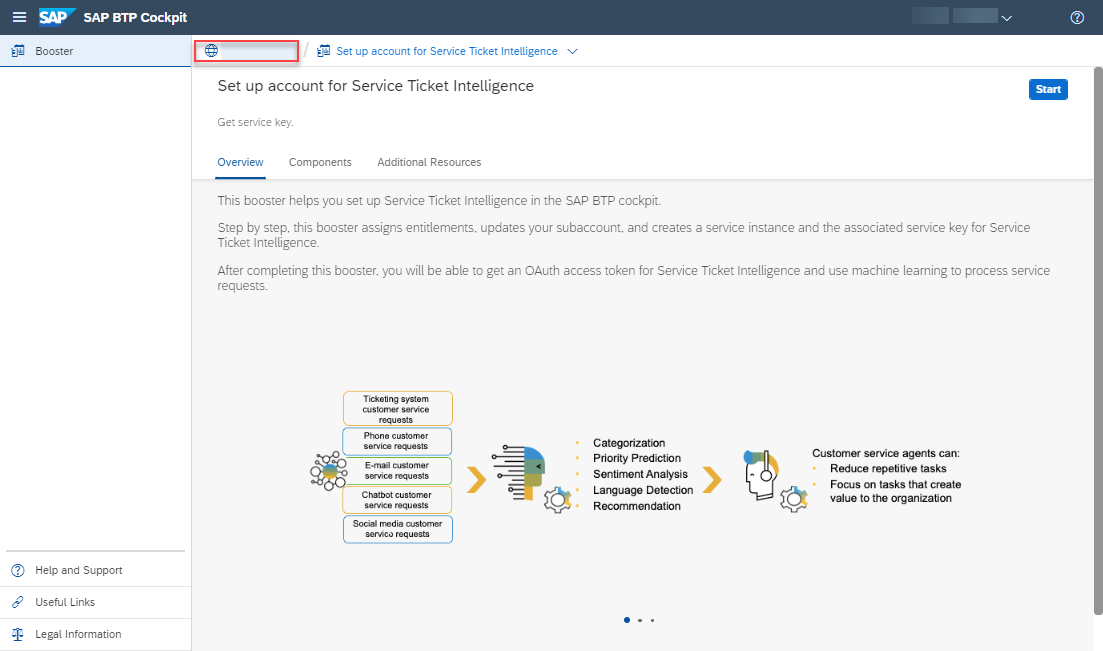
Task: Open Legal Information menu item
Action: 96,634
